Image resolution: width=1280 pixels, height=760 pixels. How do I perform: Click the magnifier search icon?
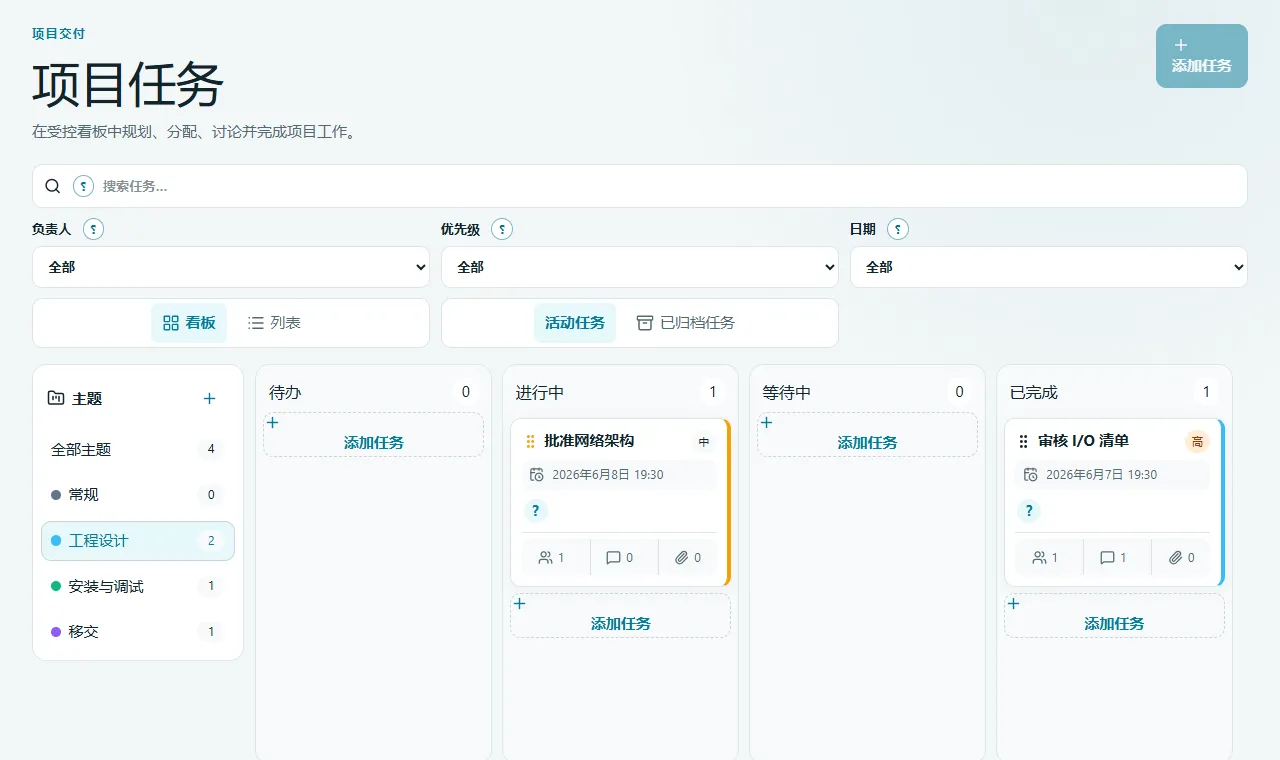coord(53,186)
